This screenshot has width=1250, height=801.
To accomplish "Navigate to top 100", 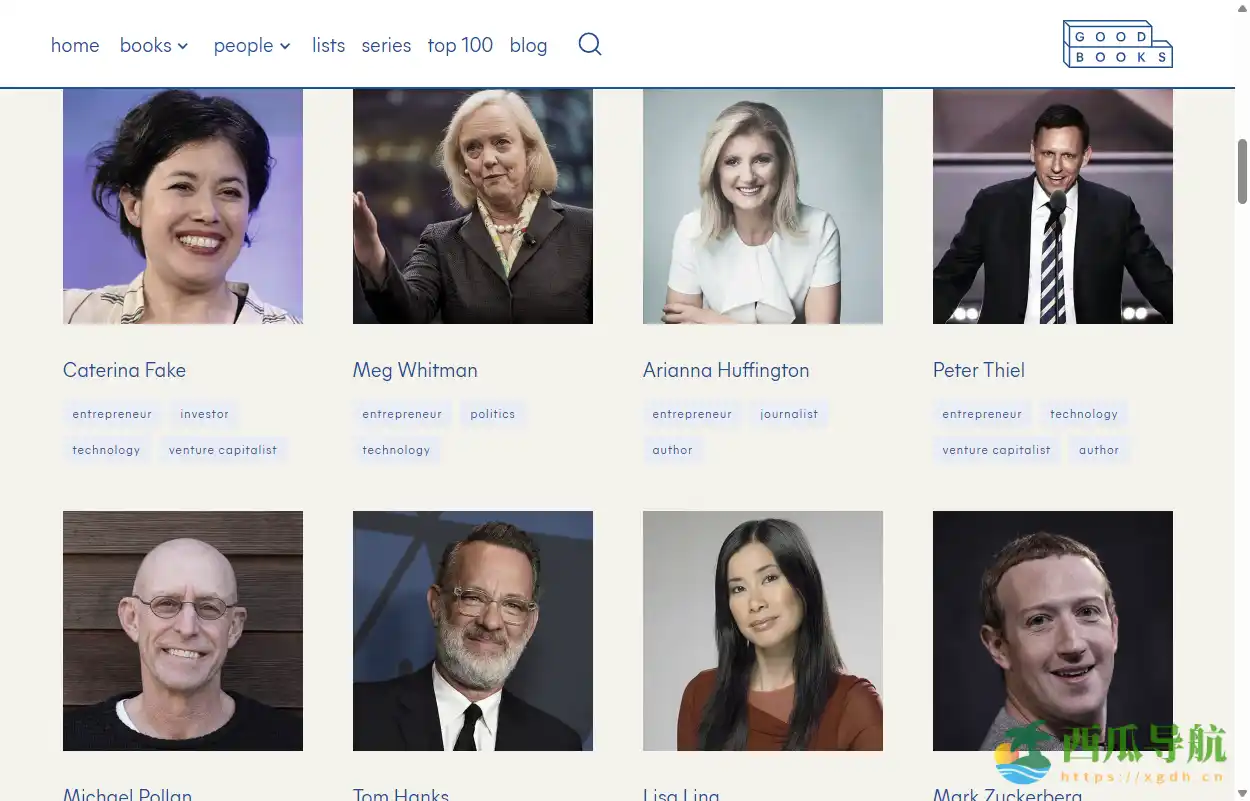I will tap(460, 45).
